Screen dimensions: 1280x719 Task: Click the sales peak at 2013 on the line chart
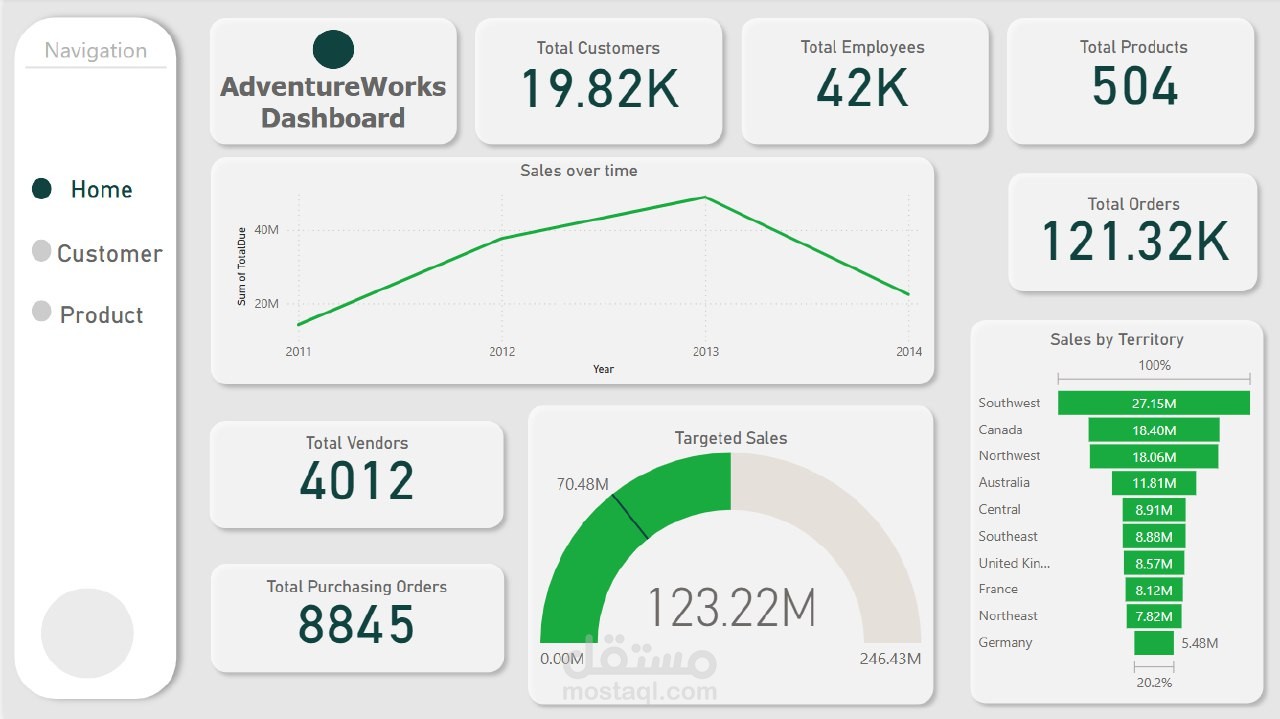tap(706, 198)
